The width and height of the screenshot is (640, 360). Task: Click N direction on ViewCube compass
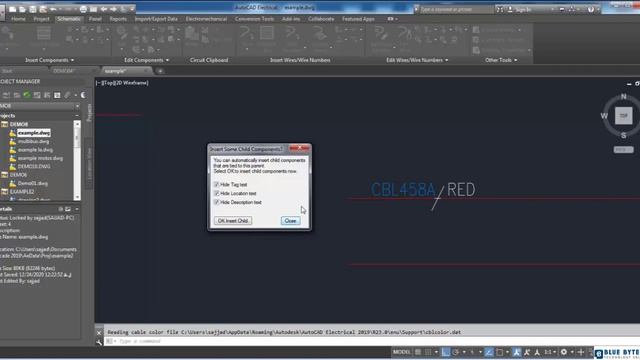(x=623, y=96)
